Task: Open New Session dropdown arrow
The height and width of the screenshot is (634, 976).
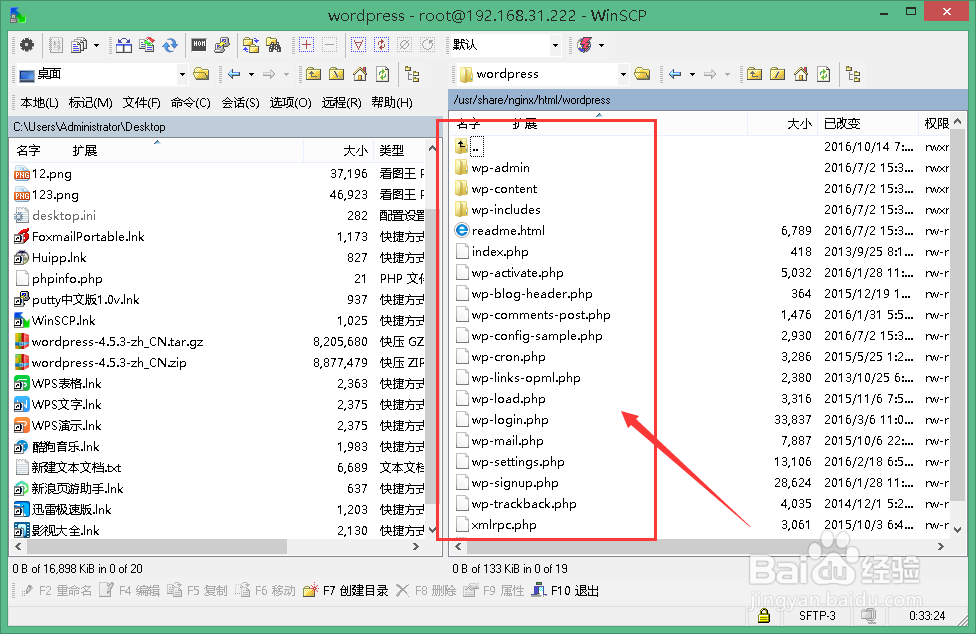Action: pyautogui.click(x=601, y=45)
